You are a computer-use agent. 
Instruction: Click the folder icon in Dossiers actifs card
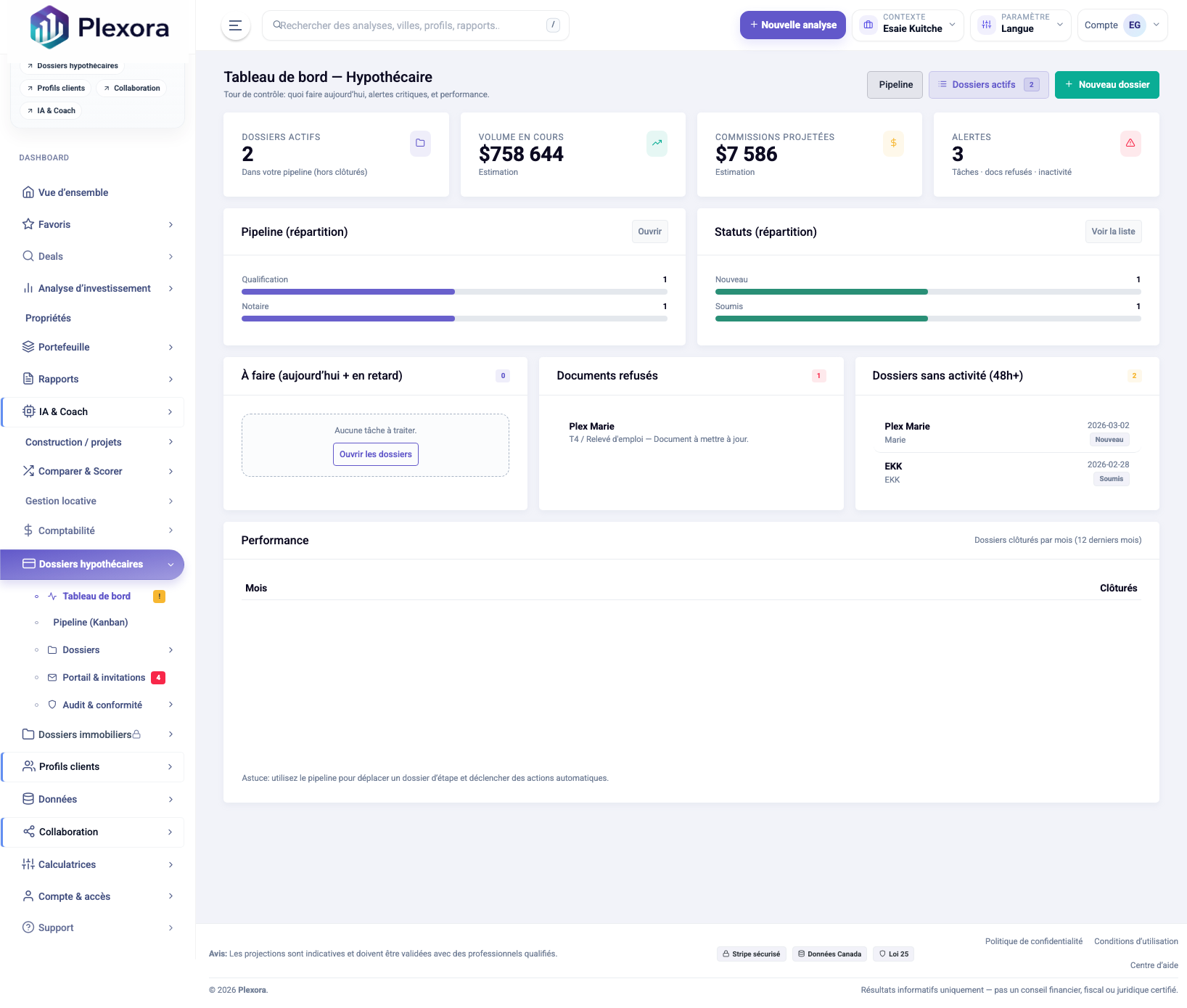(420, 143)
